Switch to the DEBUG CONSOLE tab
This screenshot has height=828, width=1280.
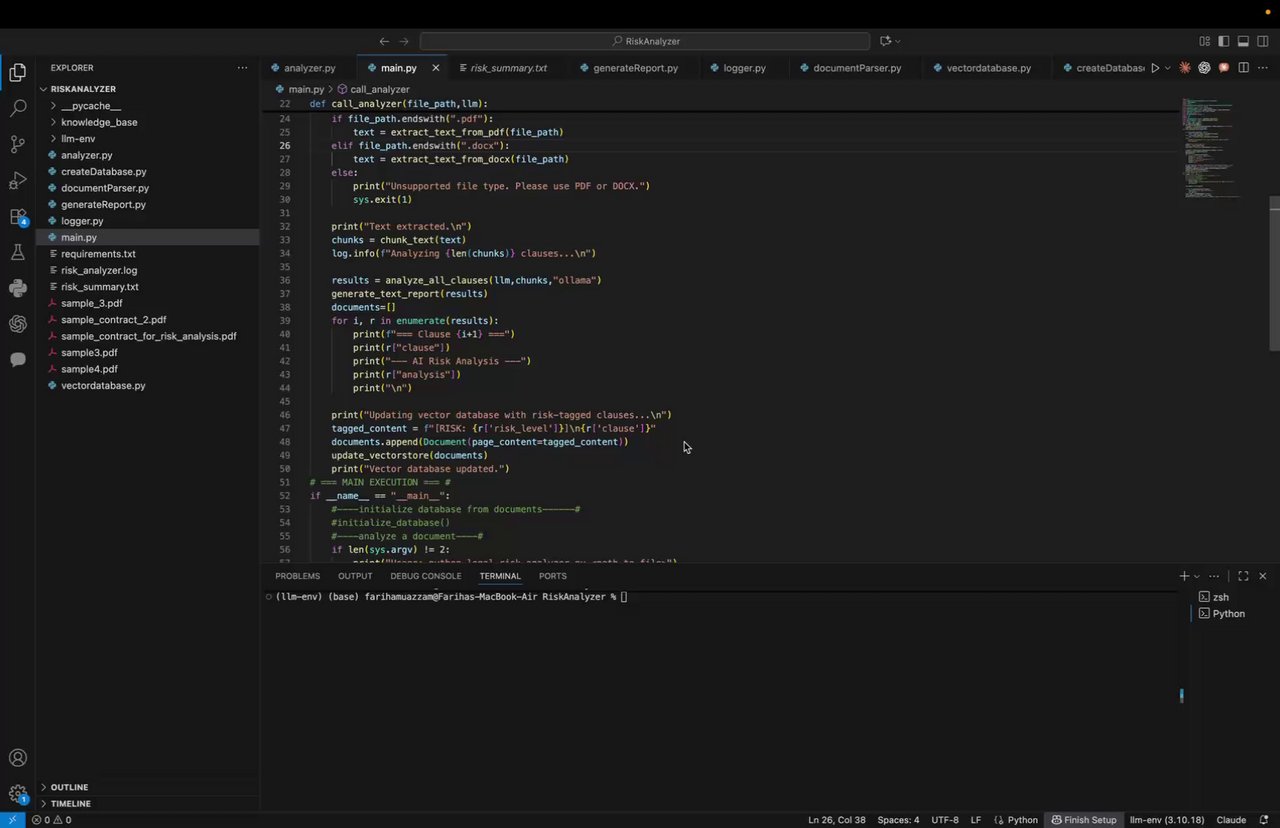click(x=426, y=576)
